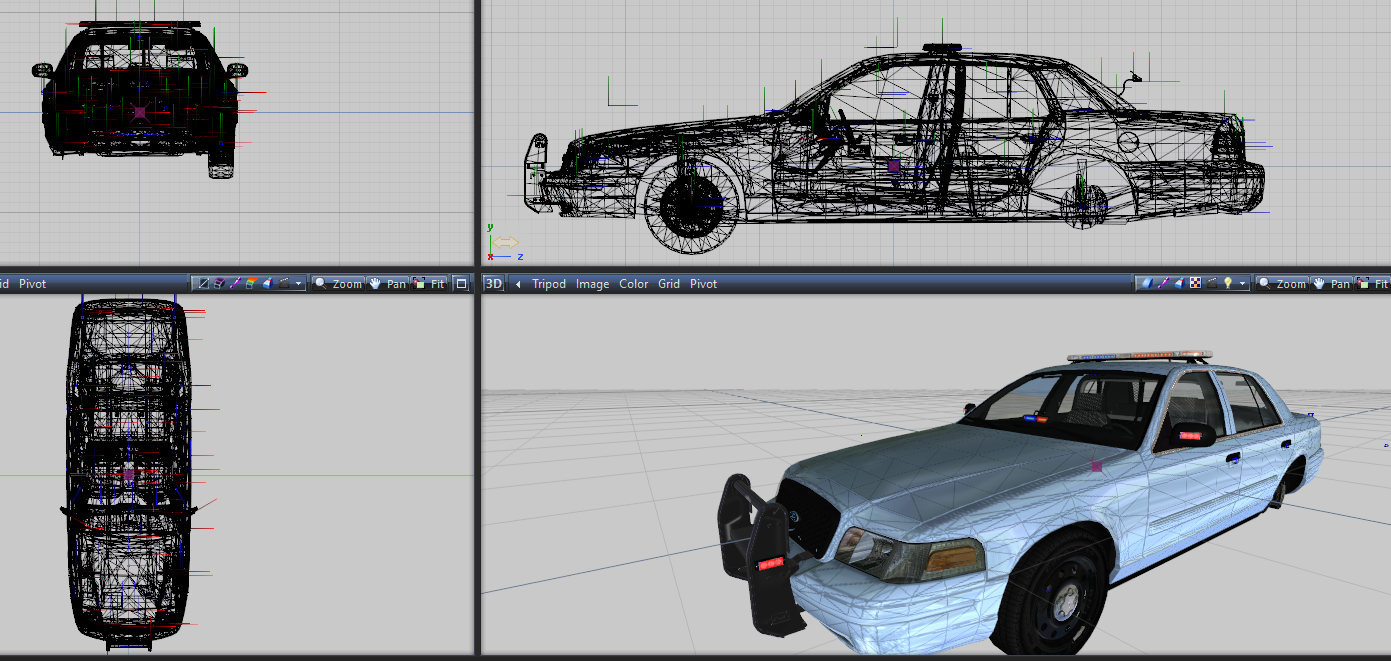Click the Pan button in the top-view toolbar
Screen dimensions: 1391x661
pyautogui.click(x=388, y=284)
